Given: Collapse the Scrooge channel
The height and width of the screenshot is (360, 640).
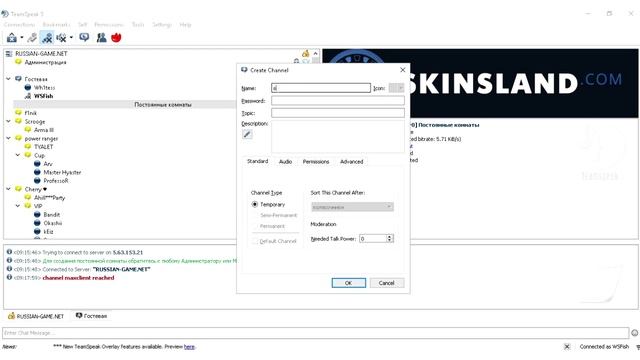Looking at the screenshot, I should pyautogui.click(x=9, y=121).
